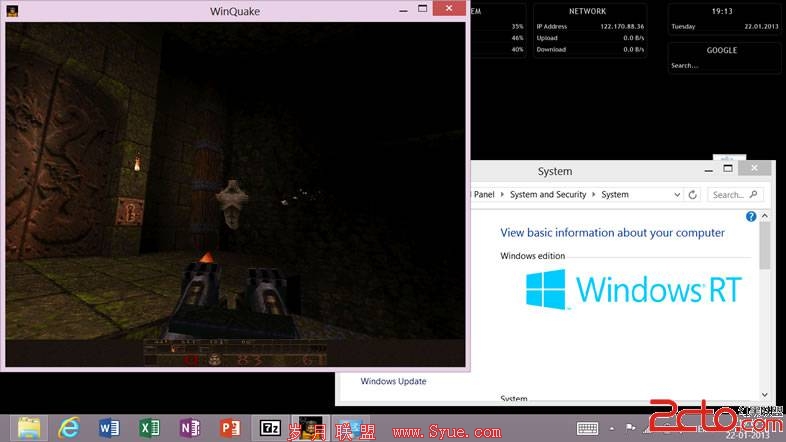Click IP Address value 122.170.88.36
786x442 pixels.
pos(622,27)
